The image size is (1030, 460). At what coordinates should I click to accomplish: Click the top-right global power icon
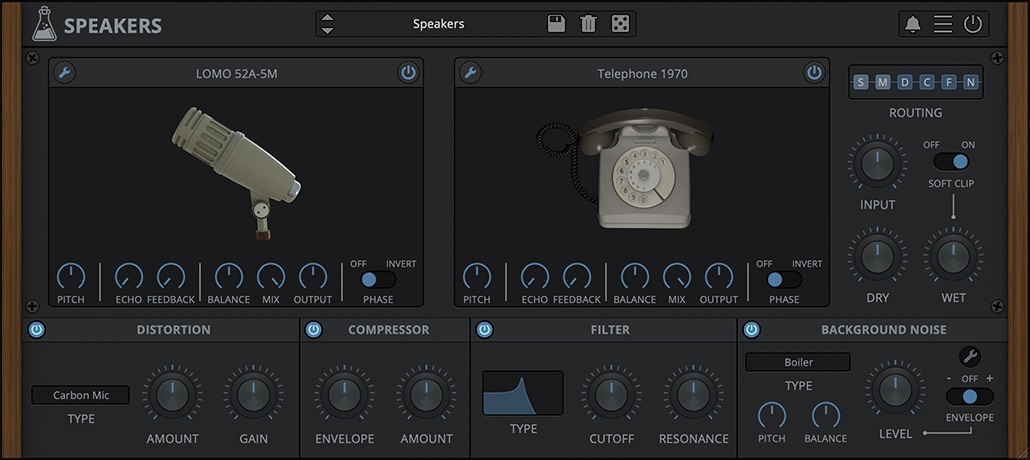coord(973,25)
